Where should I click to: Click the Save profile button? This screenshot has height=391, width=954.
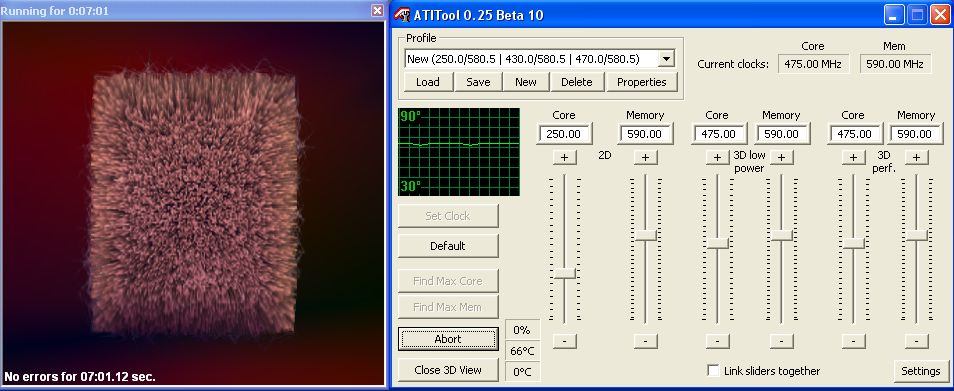click(x=478, y=82)
